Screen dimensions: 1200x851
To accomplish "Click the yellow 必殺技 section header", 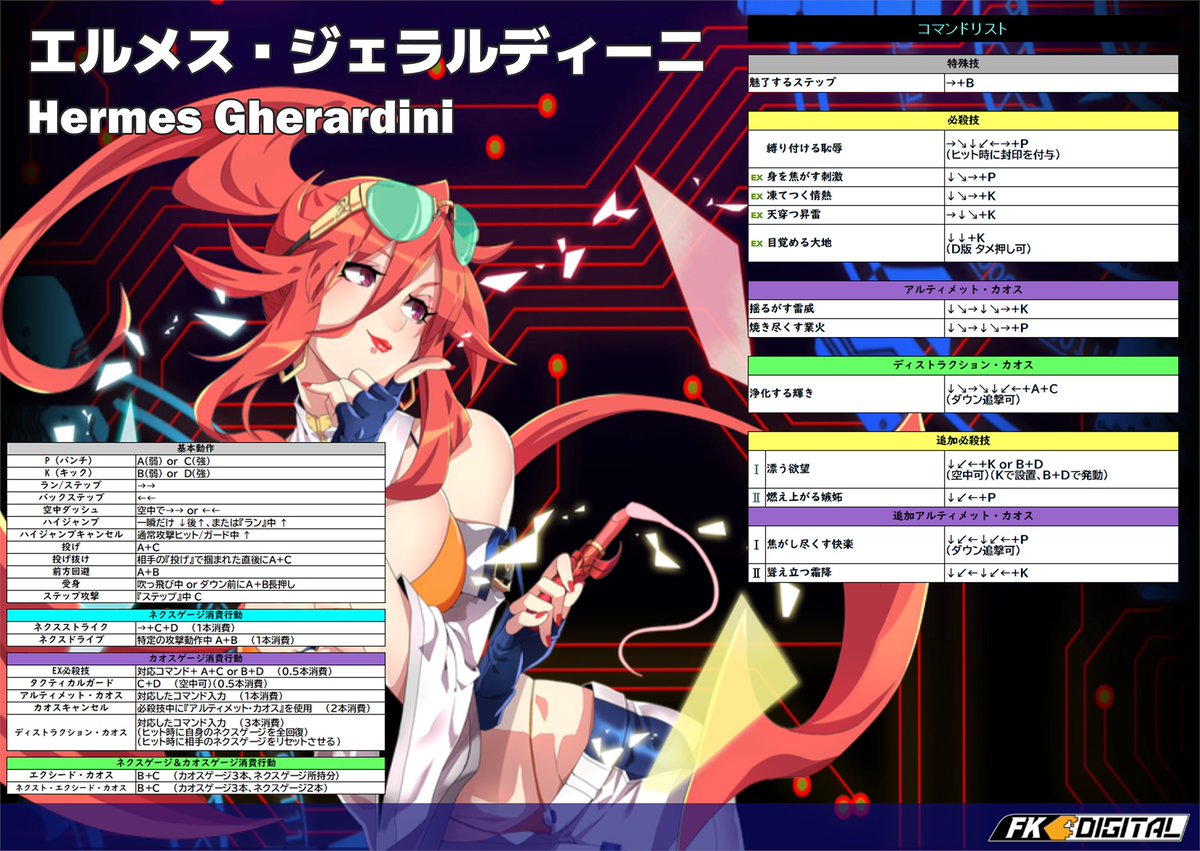I will pos(962,120).
